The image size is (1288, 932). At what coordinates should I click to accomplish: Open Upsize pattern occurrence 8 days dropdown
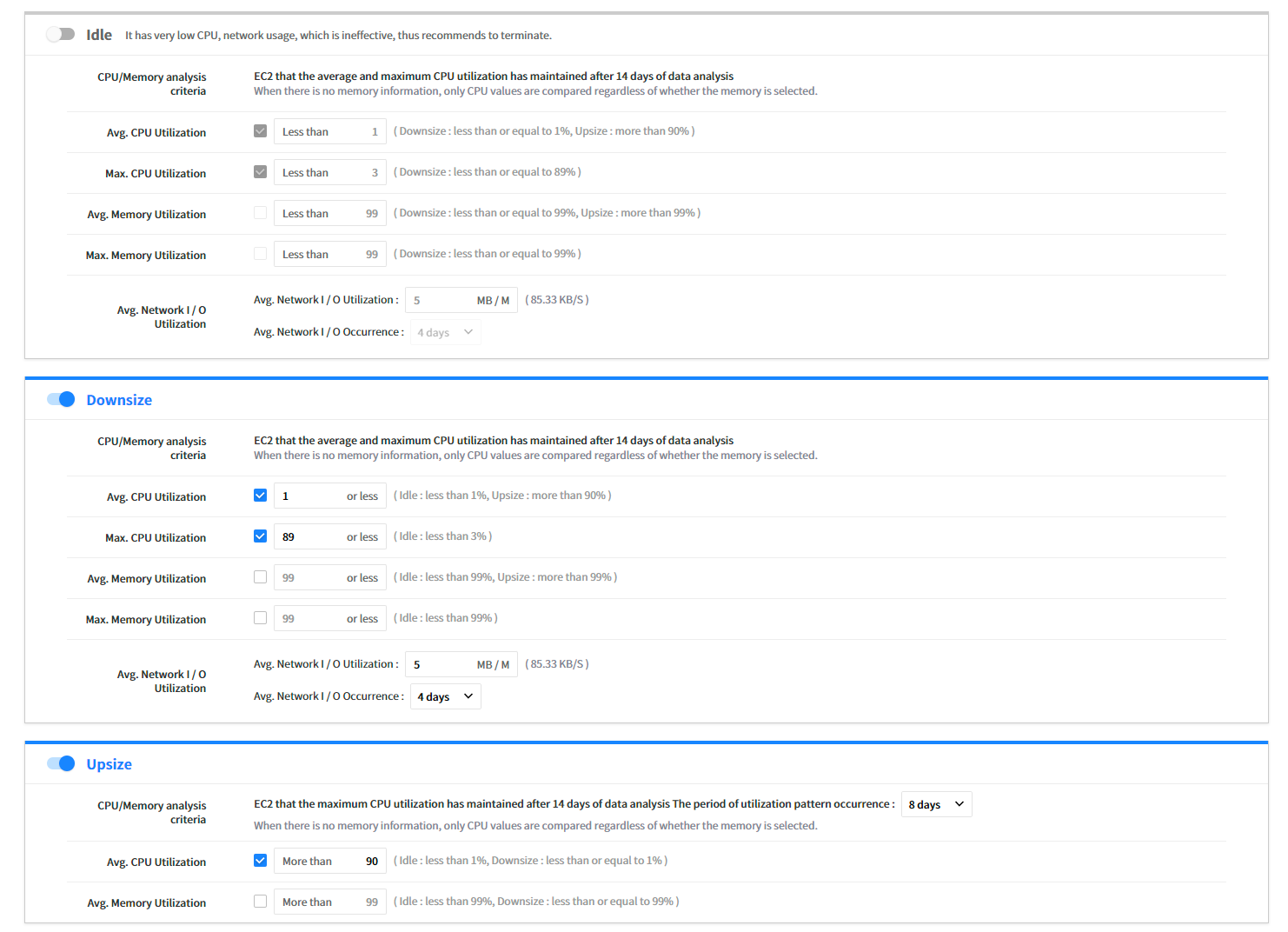click(936, 804)
